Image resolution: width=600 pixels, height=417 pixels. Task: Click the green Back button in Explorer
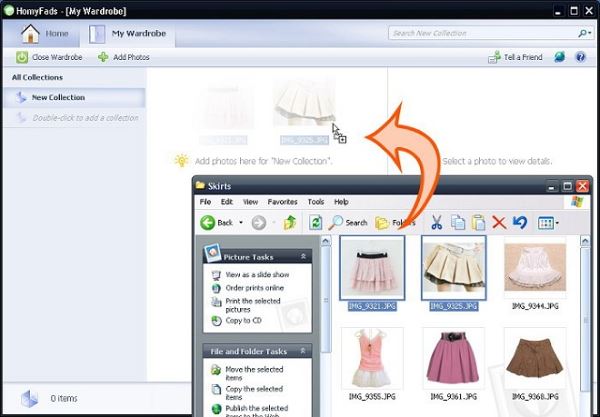[216, 223]
